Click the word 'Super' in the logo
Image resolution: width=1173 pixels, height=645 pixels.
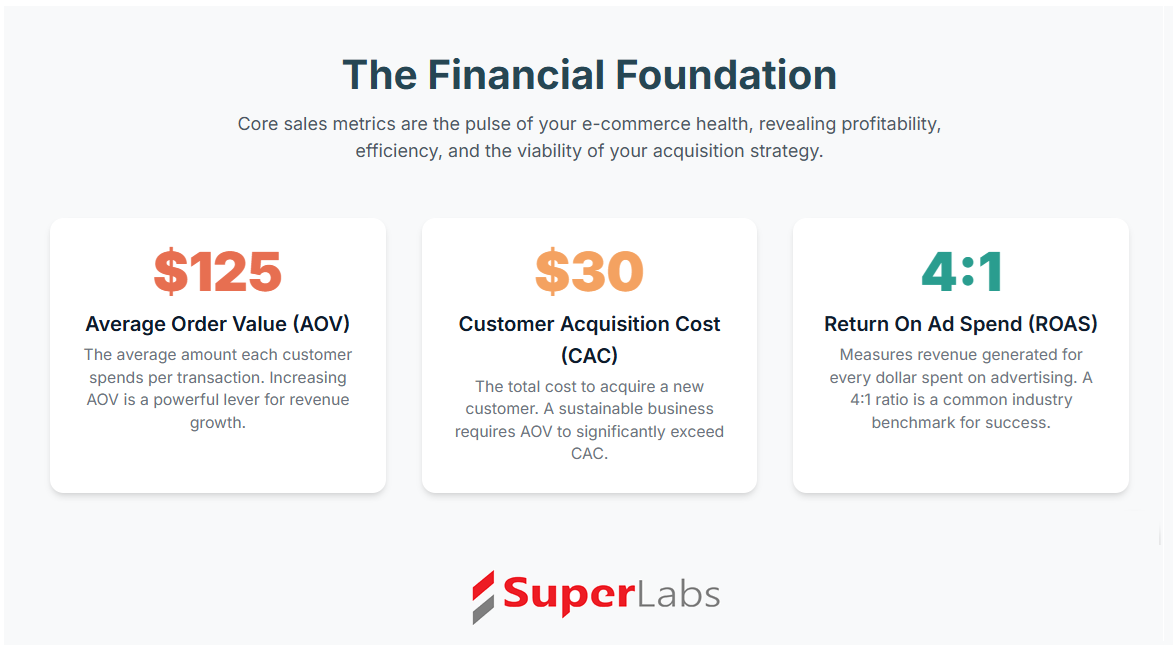point(569,596)
